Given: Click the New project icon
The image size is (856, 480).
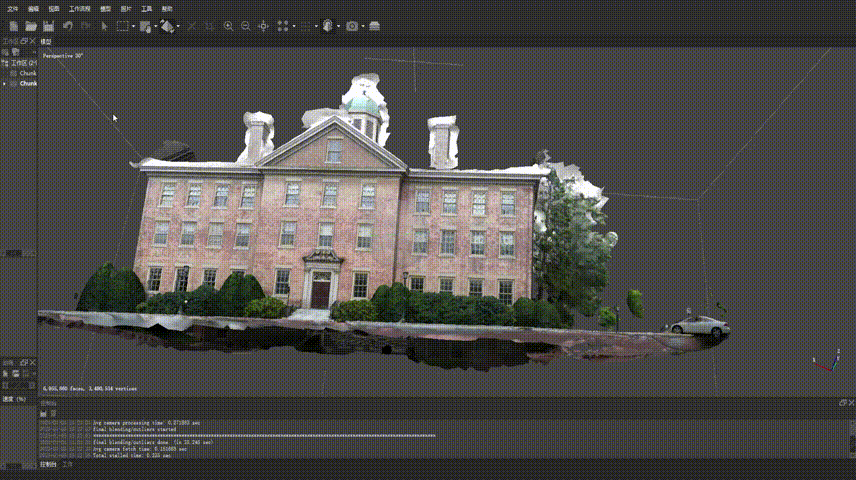Looking at the screenshot, I should coord(13,25).
